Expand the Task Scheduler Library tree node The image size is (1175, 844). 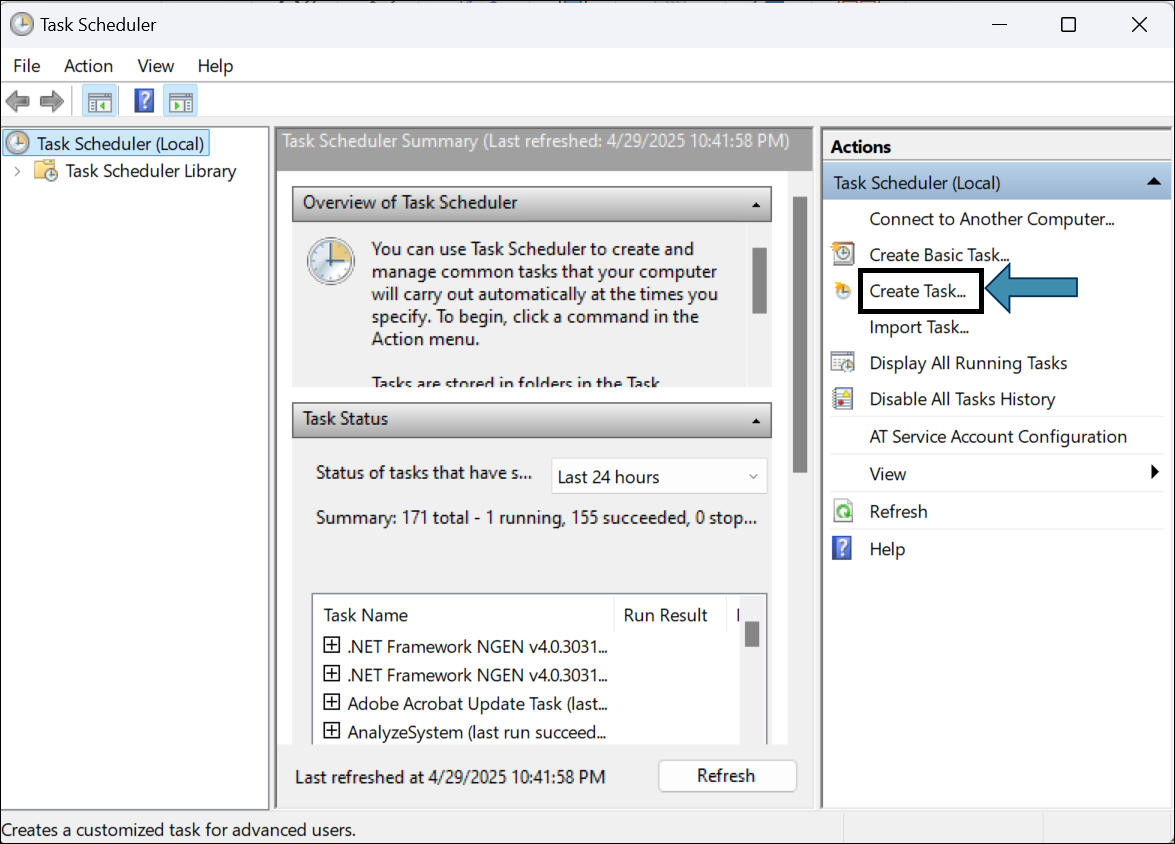(x=17, y=171)
